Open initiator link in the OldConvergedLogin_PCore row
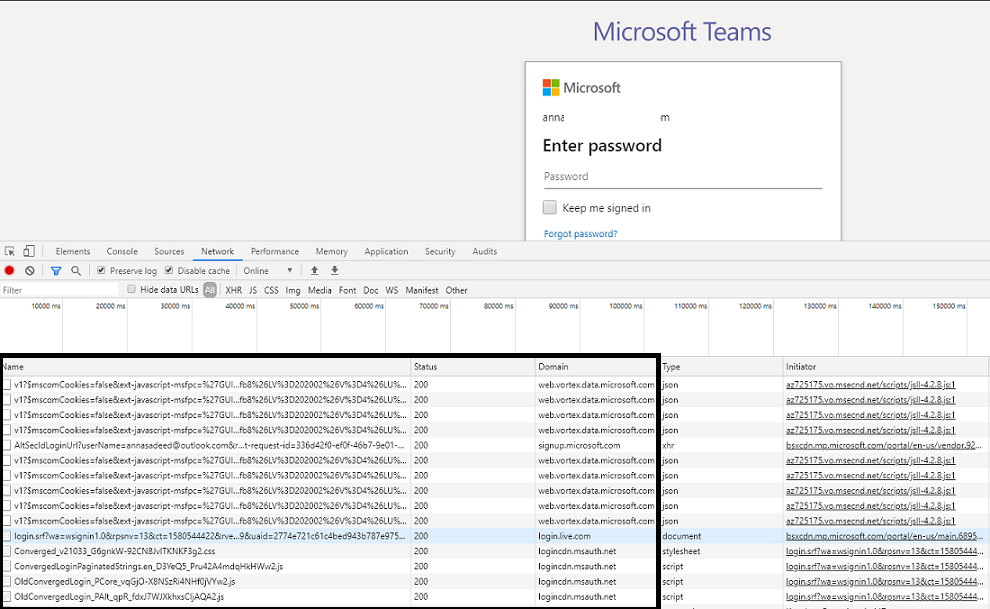Image resolution: width=990 pixels, height=609 pixels. [884, 581]
